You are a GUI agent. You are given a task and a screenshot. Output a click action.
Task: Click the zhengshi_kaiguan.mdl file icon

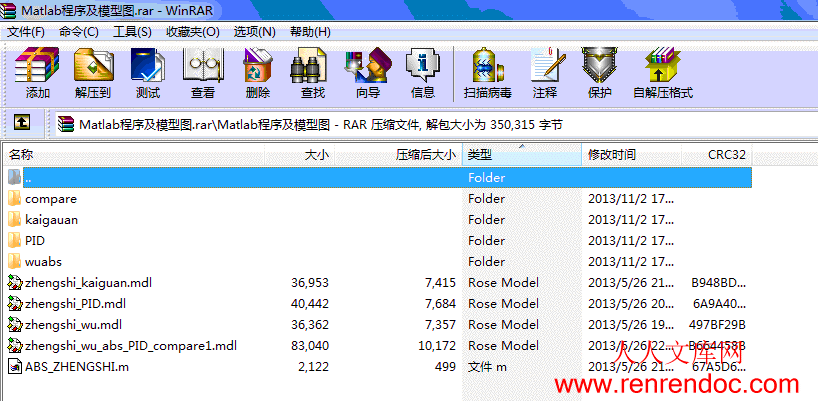coord(15,283)
